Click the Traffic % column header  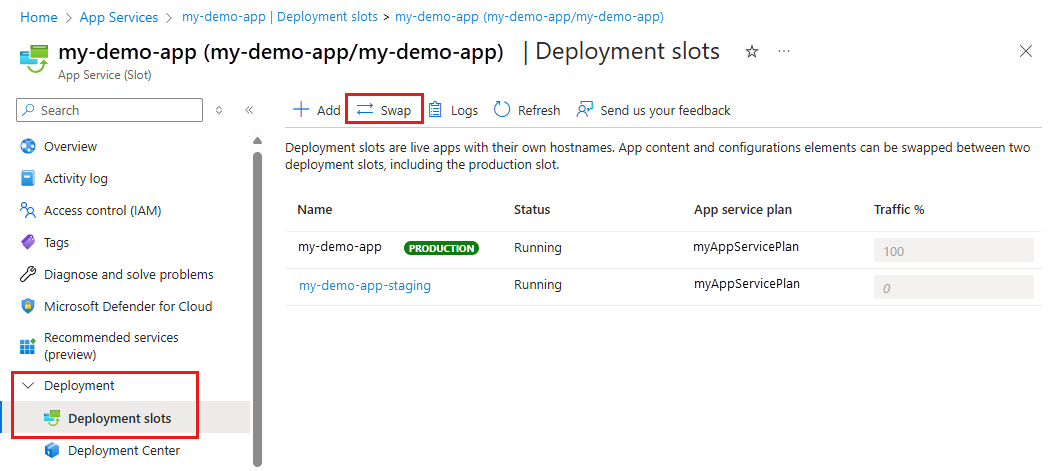coord(899,209)
